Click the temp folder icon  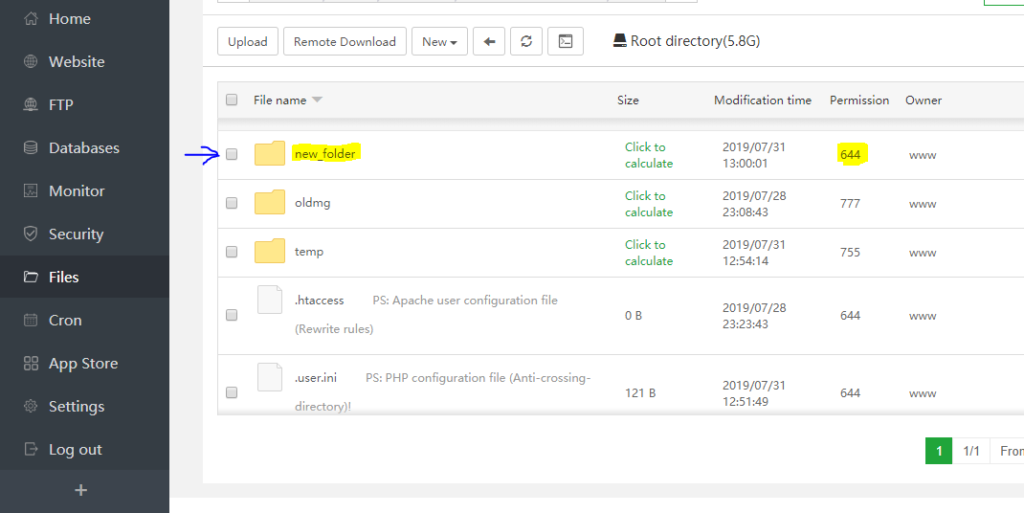(x=270, y=251)
